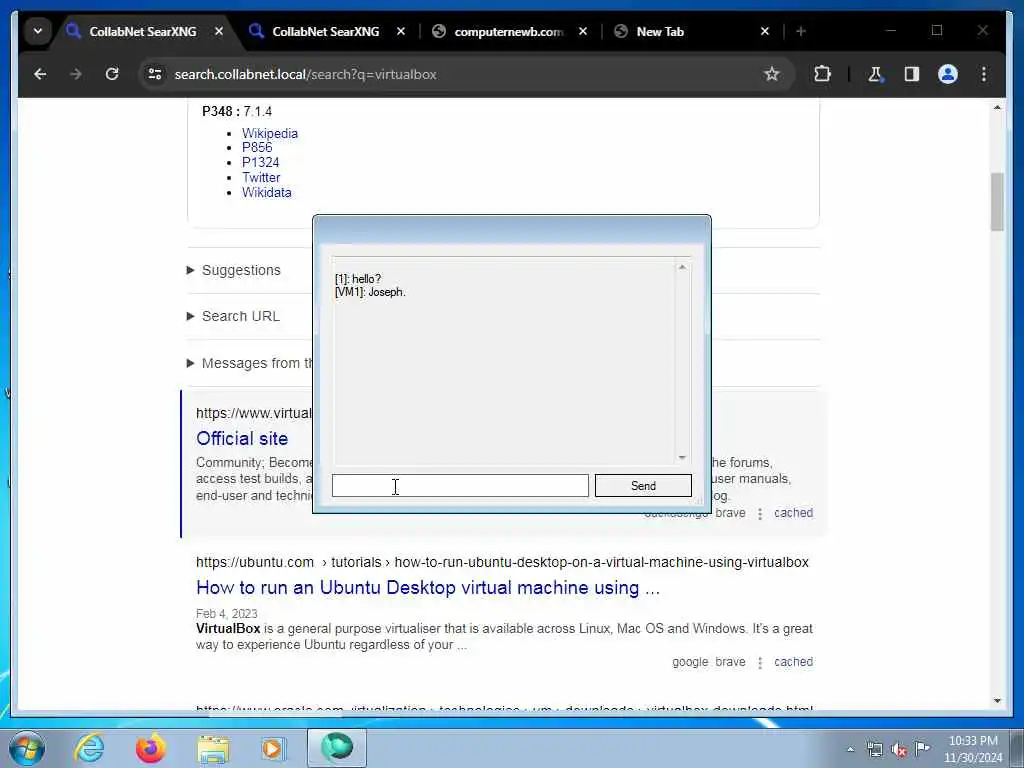This screenshot has height=768, width=1024.
Task: Open the Extensions puzzle icon
Action: point(822,74)
